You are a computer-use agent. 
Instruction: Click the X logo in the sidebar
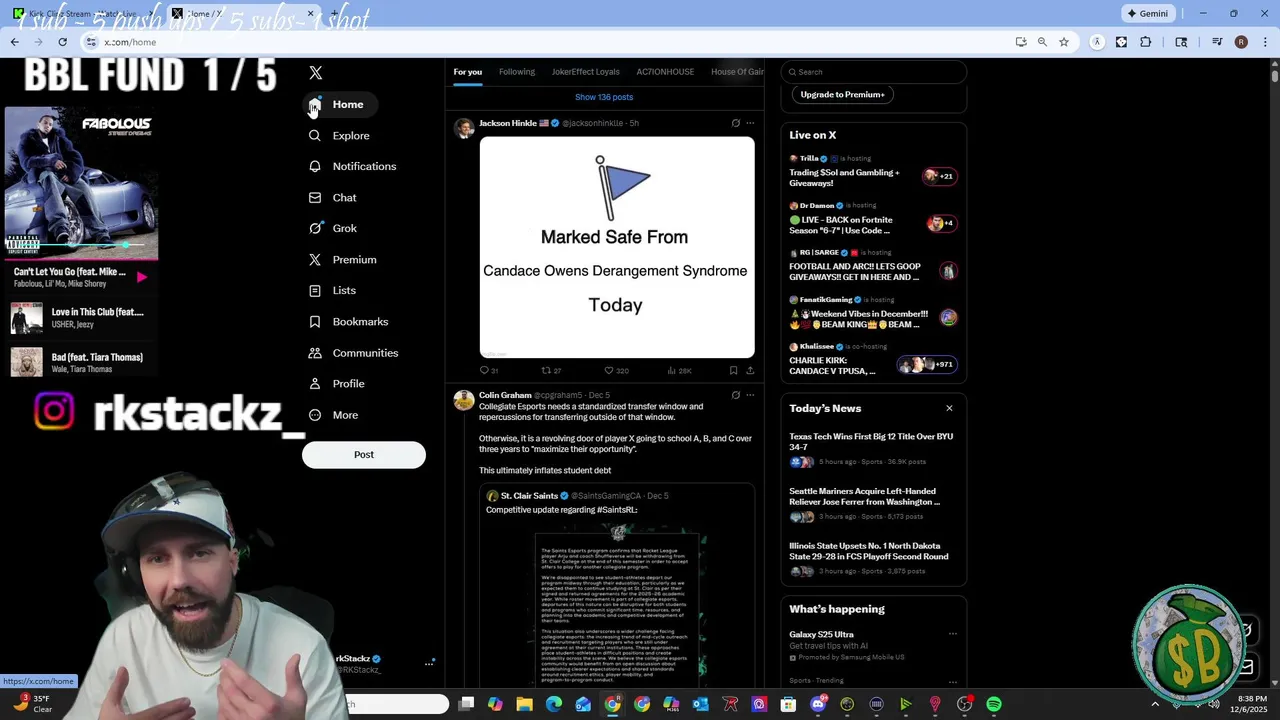316,73
